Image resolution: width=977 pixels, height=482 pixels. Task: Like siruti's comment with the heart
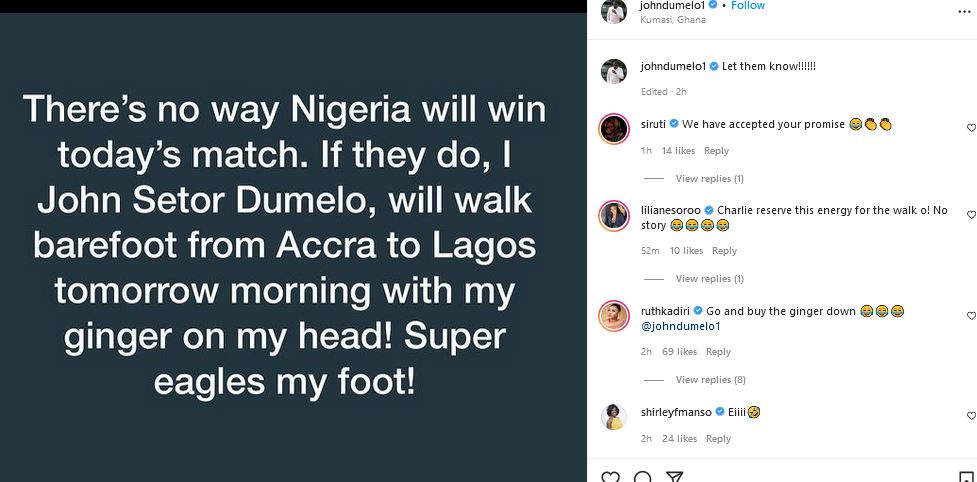pos(971,128)
